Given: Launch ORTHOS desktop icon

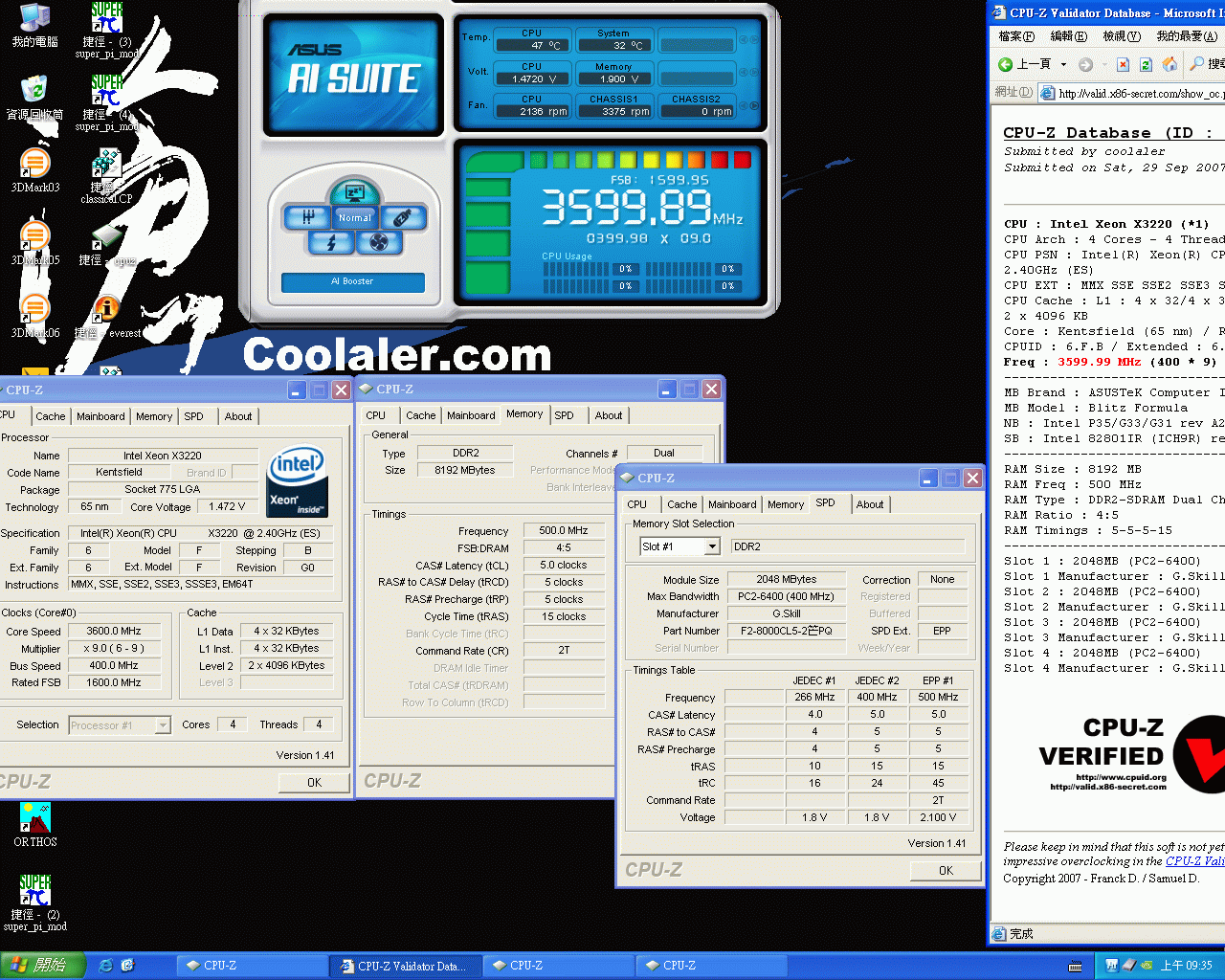Looking at the screenshot, I should coord(35,825).
